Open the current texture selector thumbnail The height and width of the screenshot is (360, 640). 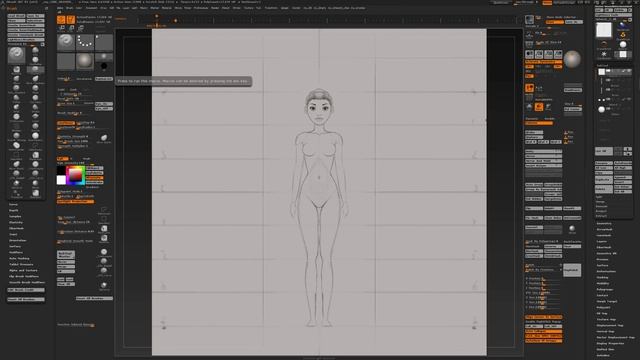click(x=66, y=62)
